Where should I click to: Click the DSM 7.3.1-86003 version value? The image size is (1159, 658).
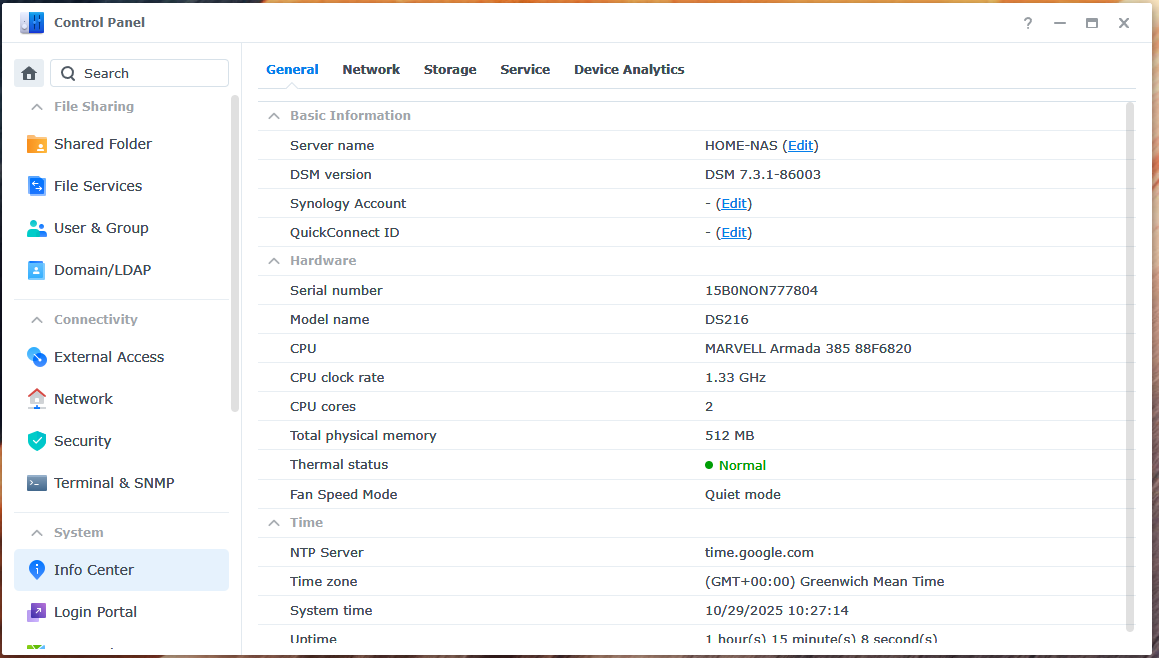click(763, 174)
